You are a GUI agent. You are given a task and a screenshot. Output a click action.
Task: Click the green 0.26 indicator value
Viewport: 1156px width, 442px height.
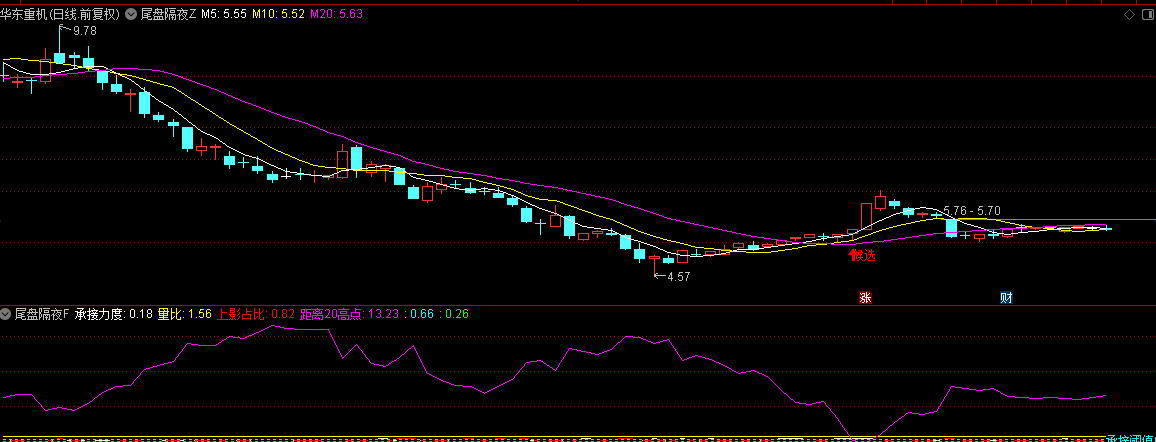click(x=456, y=315)
